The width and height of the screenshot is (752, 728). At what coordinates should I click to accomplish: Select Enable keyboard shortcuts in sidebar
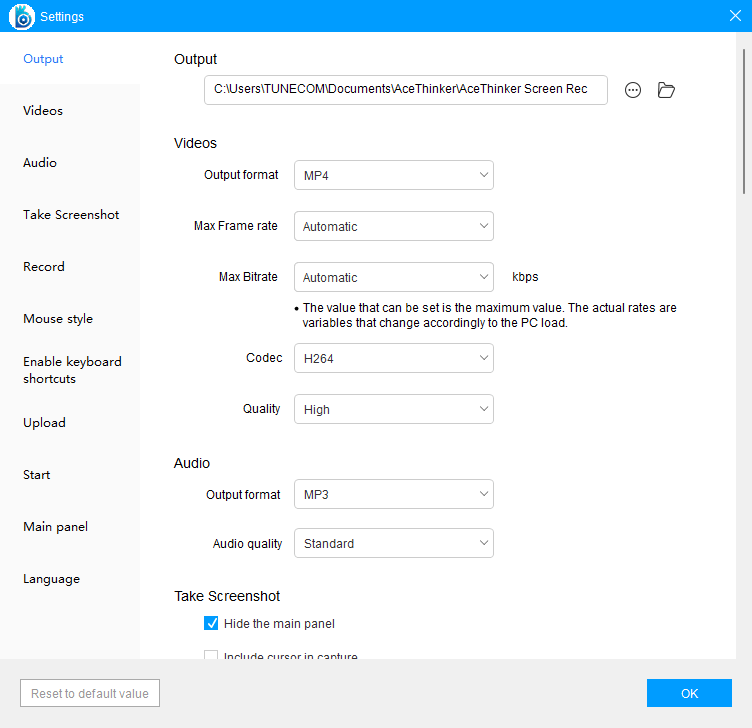tap(72, 370)
